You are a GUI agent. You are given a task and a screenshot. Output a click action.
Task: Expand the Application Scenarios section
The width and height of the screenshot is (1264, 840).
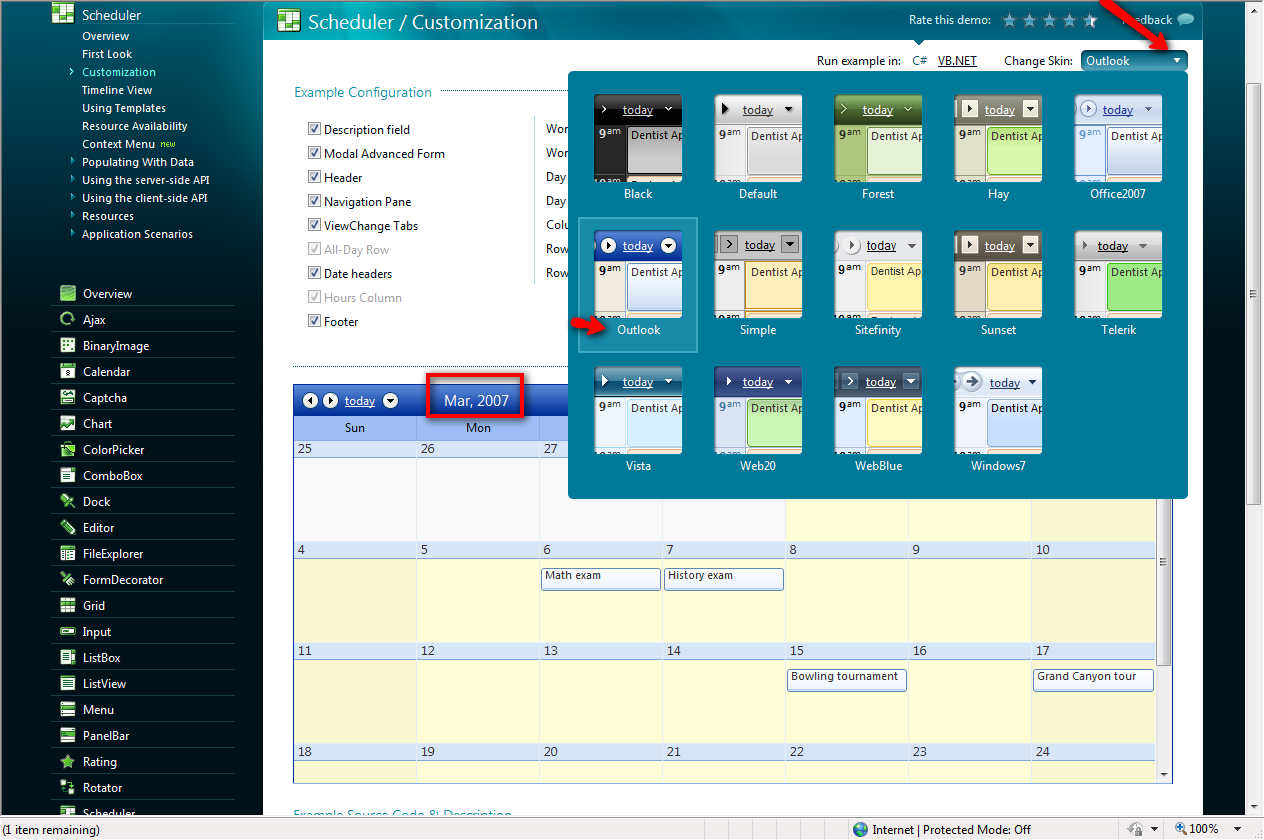pos(72,234)
